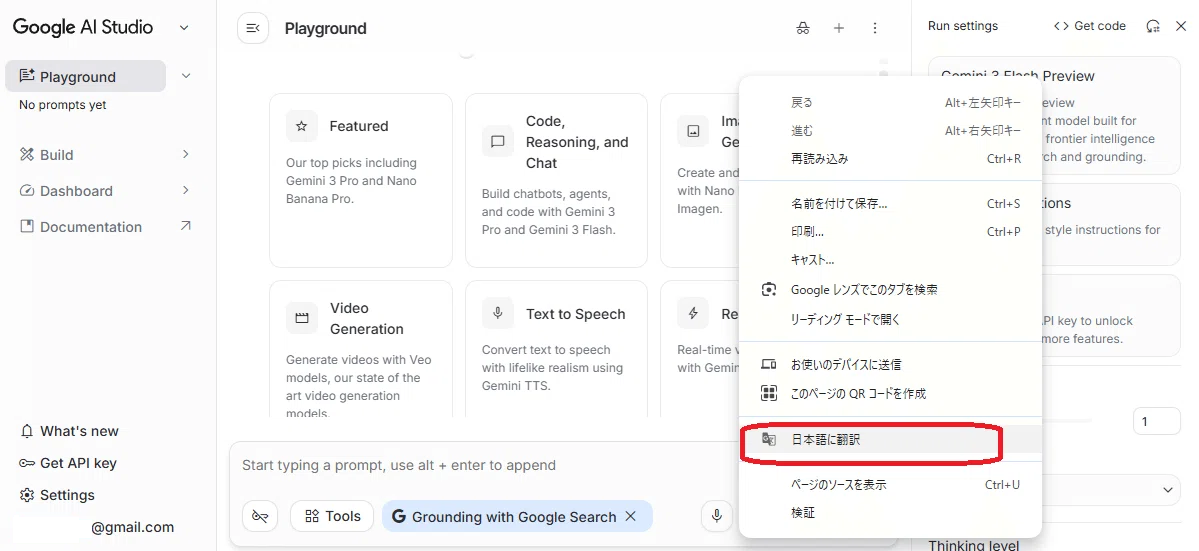Click the Video Generation clapperboard icon
The width and height of the screenshot is (1199, 551).
[x=301, y=318]
